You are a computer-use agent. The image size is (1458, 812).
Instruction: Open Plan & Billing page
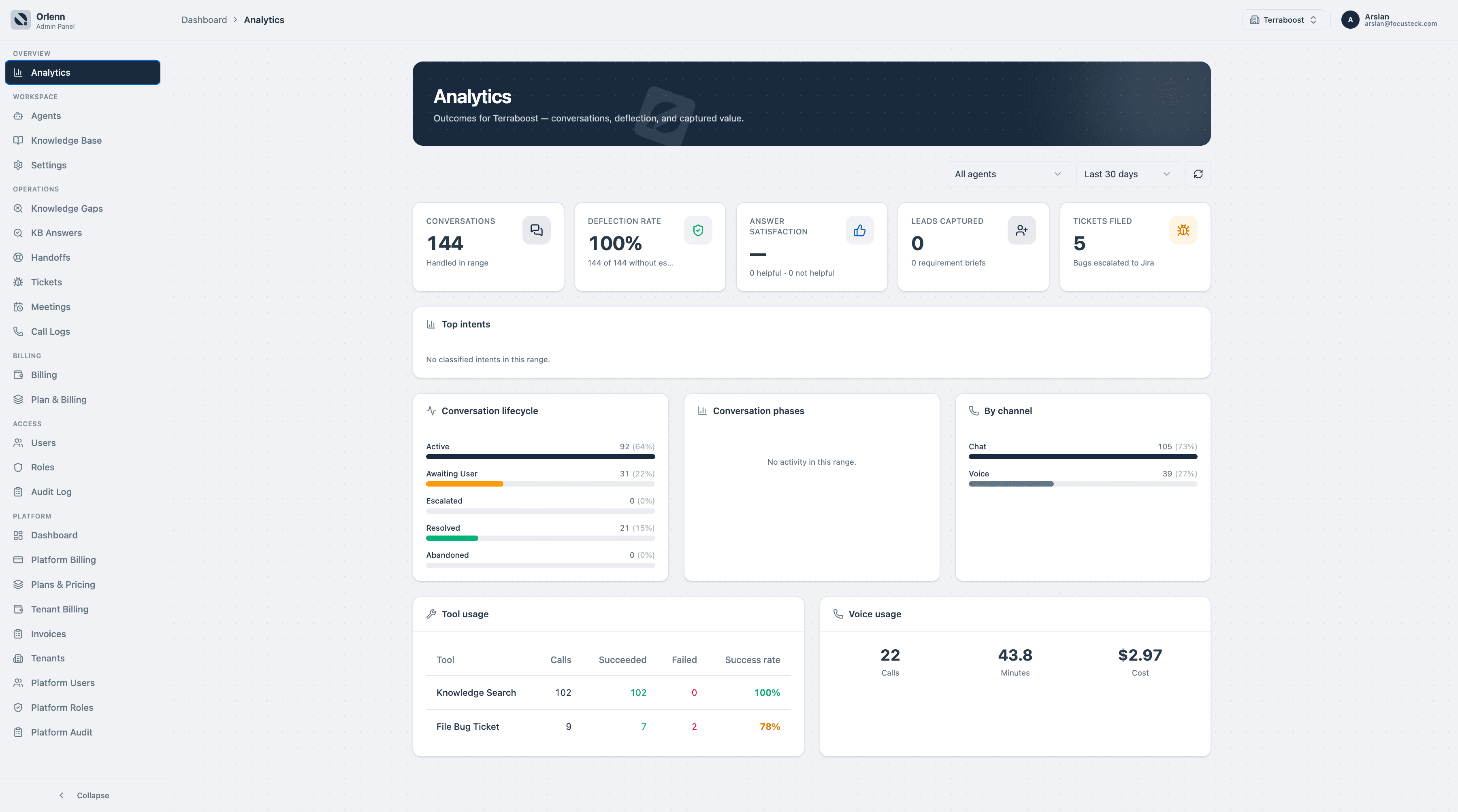click(83, 400)
